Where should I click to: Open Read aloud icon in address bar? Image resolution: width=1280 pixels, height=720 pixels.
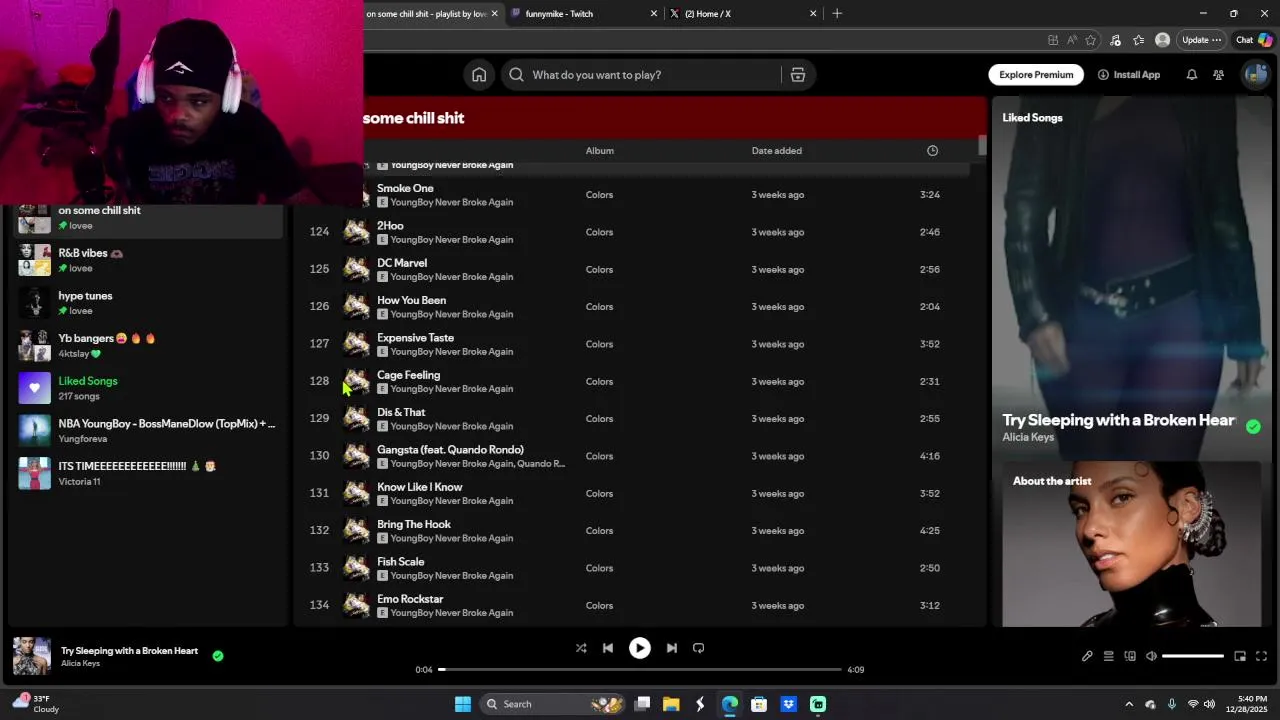pyautogui.click(x=1071, y=40)
